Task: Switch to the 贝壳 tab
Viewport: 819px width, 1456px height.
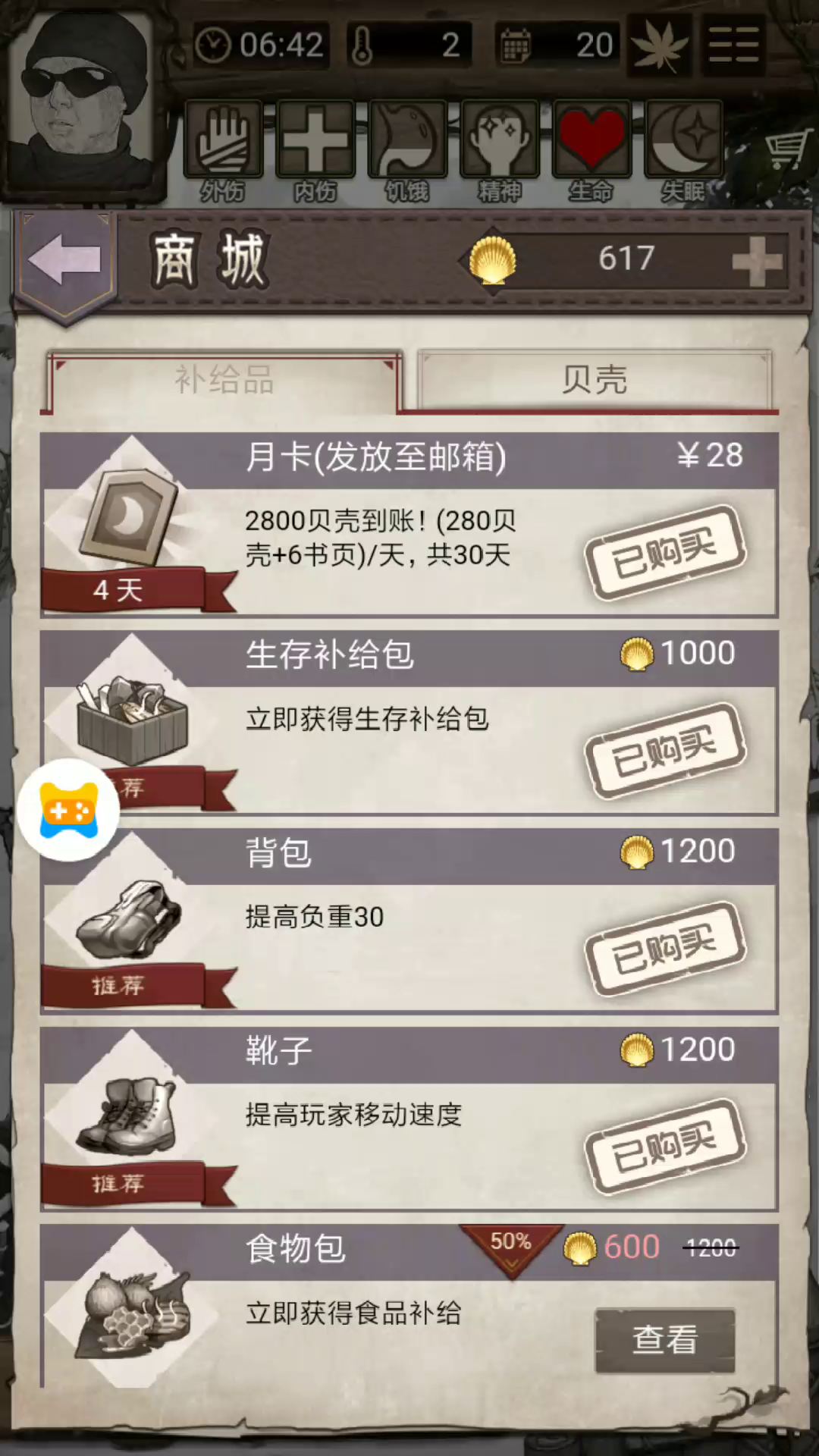Action: point(595,379)
